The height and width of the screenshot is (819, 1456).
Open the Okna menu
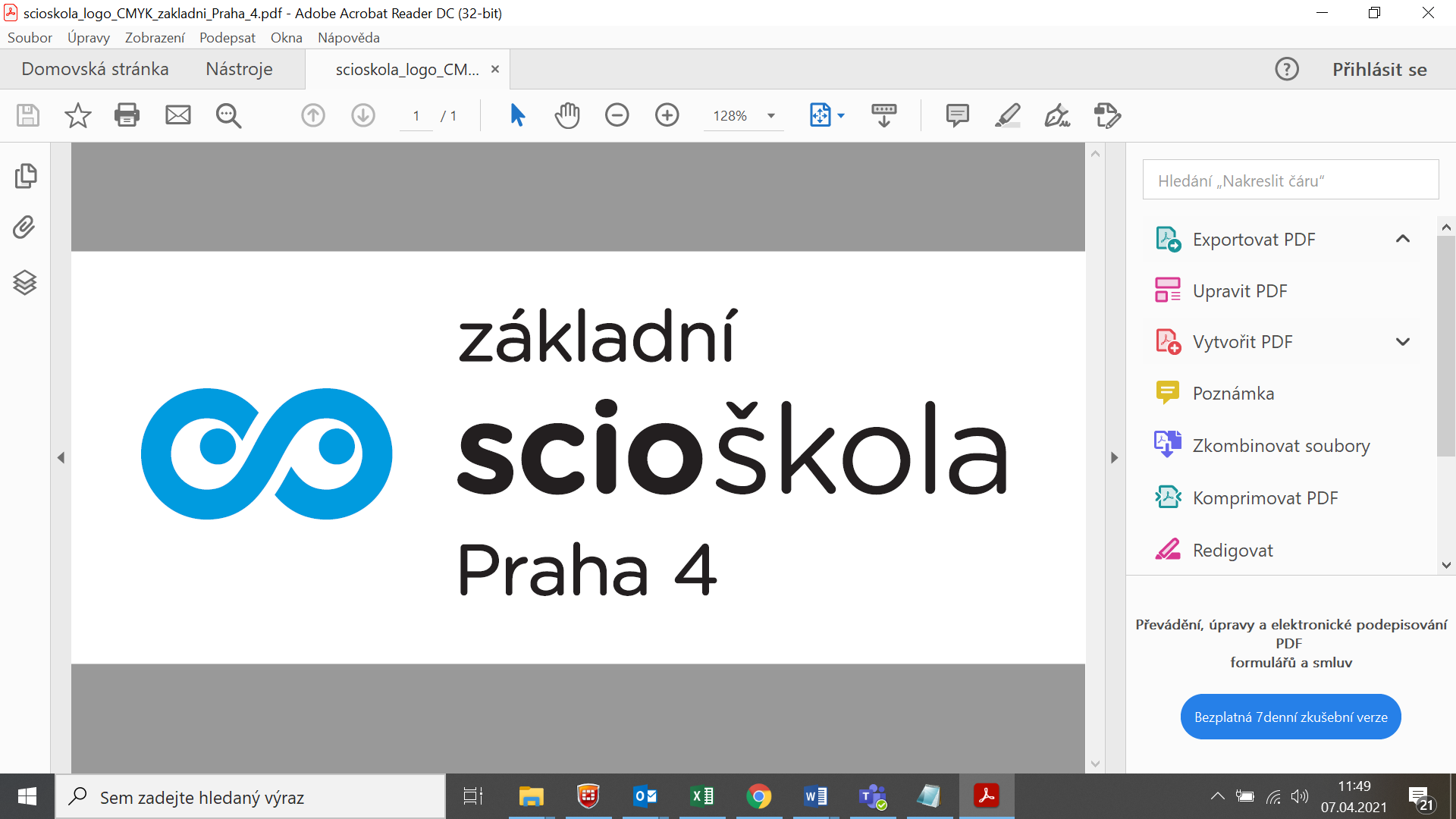click(287, 37)
